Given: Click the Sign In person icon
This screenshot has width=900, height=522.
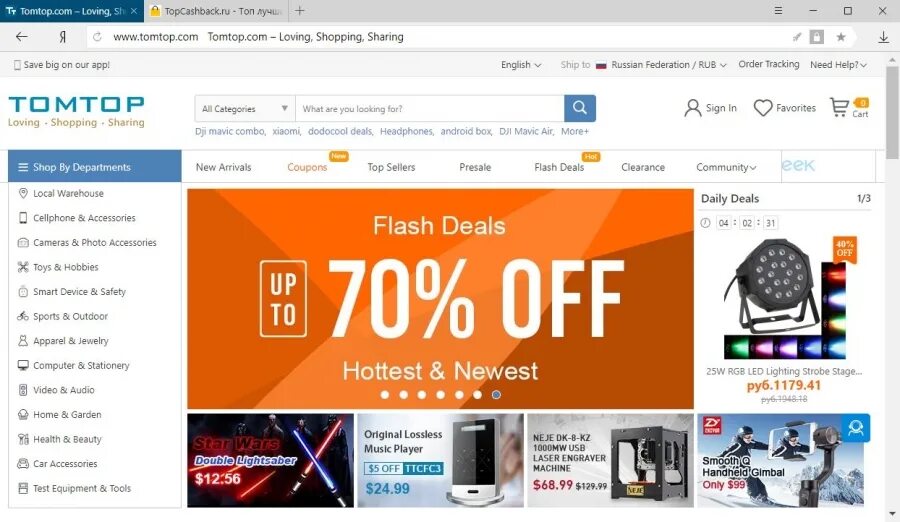Looking at the screenshot, I should pos(693,108).
